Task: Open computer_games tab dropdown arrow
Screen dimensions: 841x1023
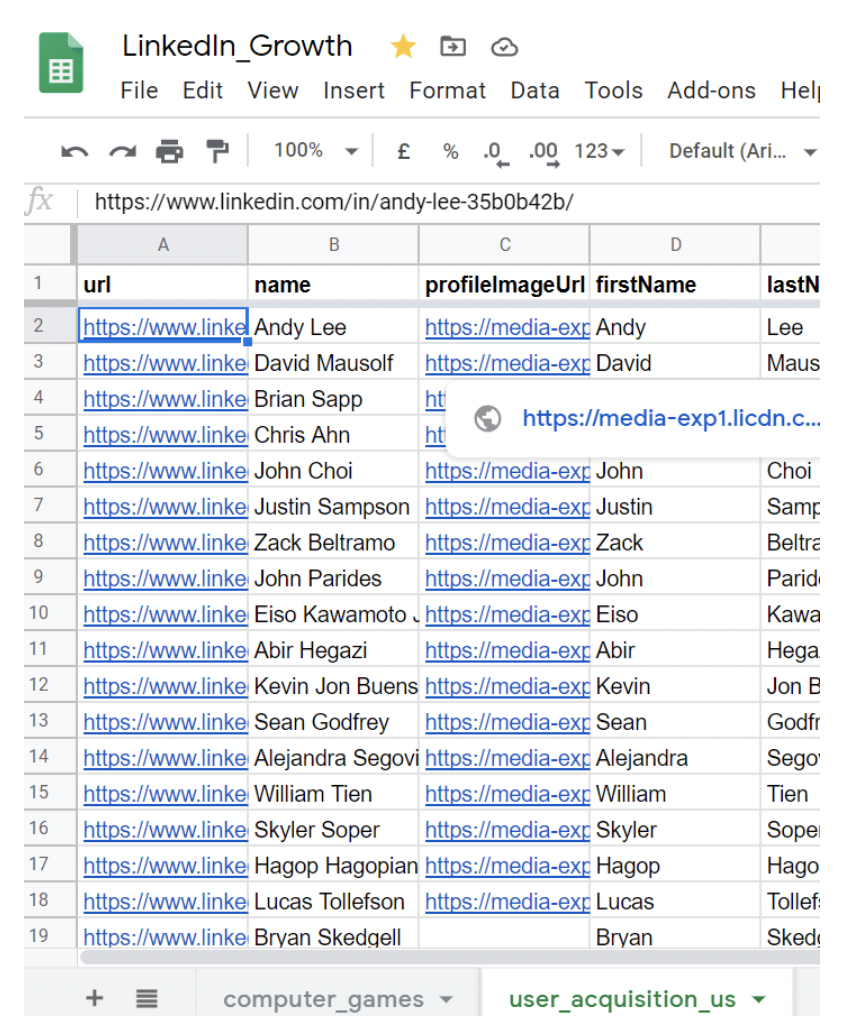Action: point(446,1000)
